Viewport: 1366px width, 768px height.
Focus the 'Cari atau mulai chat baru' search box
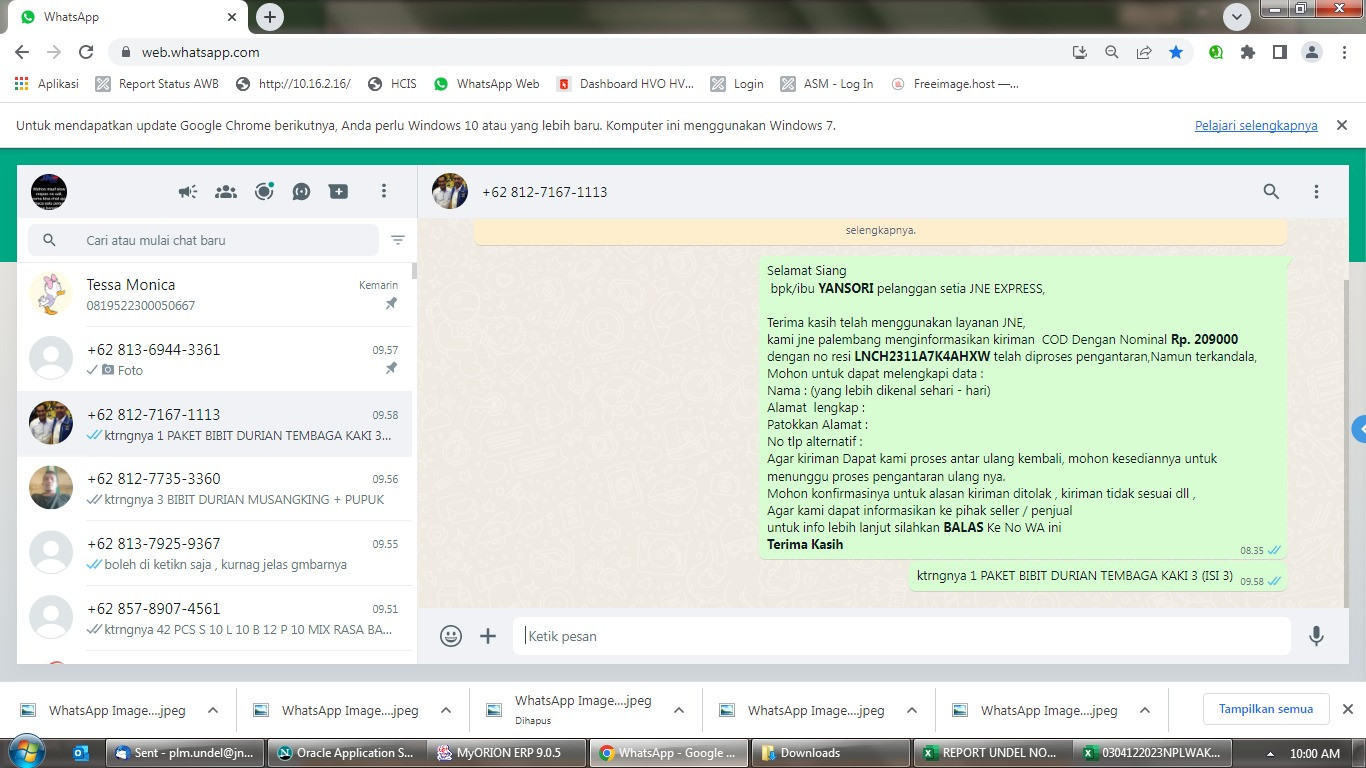tap(204, 240)
